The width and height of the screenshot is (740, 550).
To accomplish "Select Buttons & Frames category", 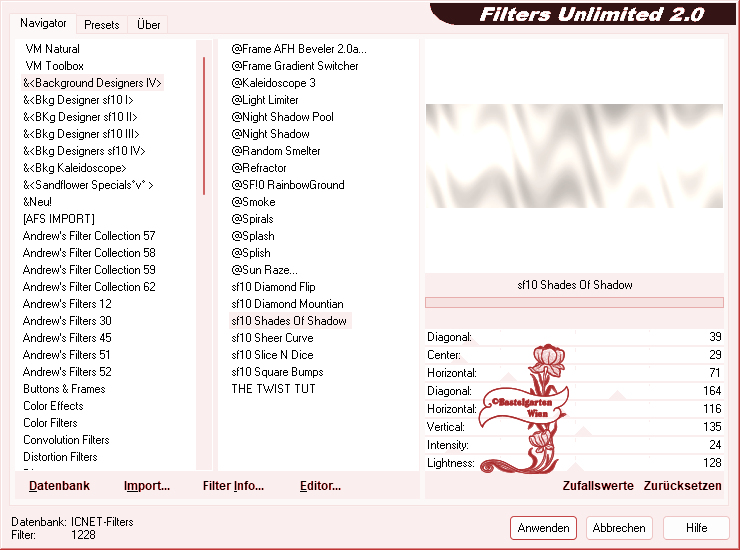I will tap(64, 389).
